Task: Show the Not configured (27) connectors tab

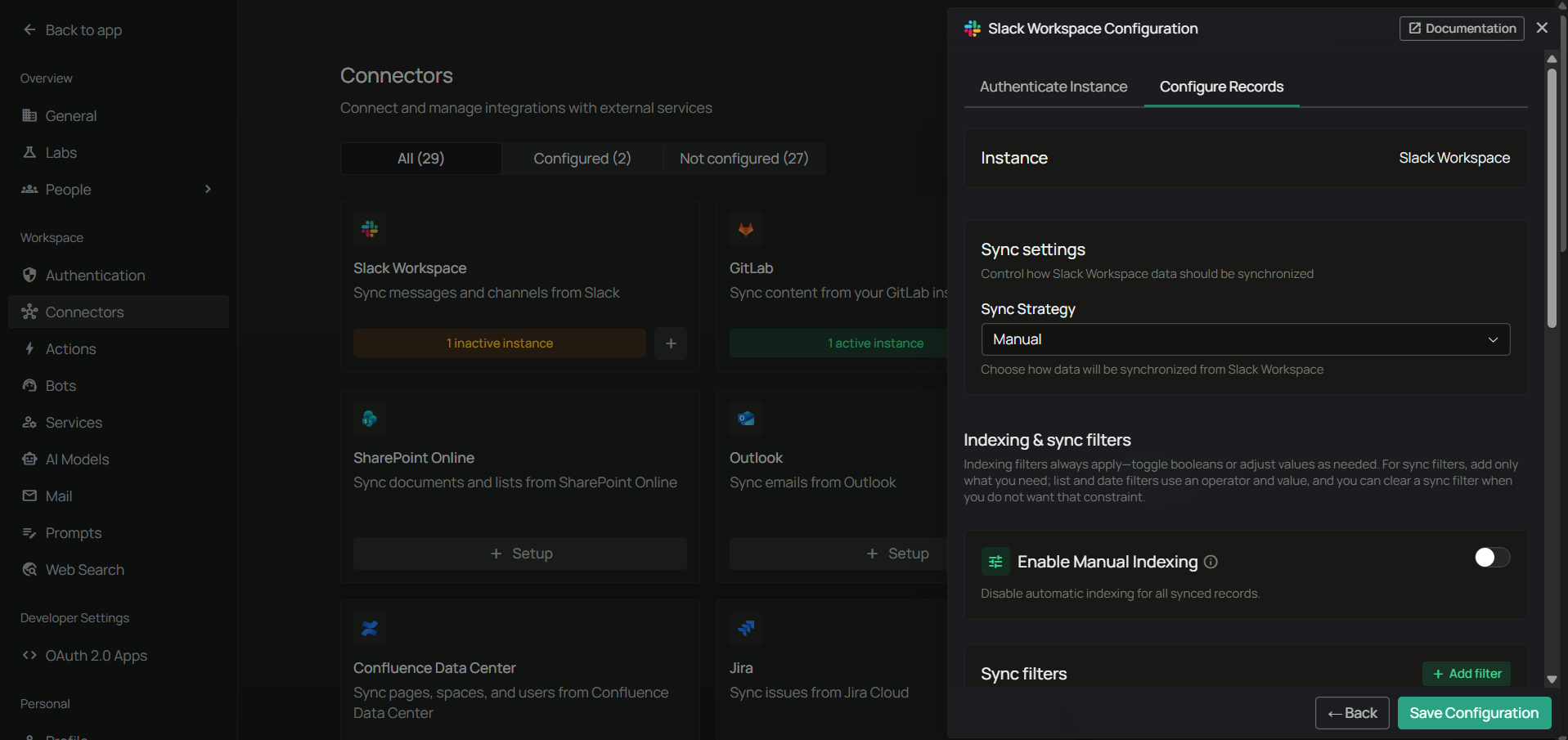Action: click(744, 159)
